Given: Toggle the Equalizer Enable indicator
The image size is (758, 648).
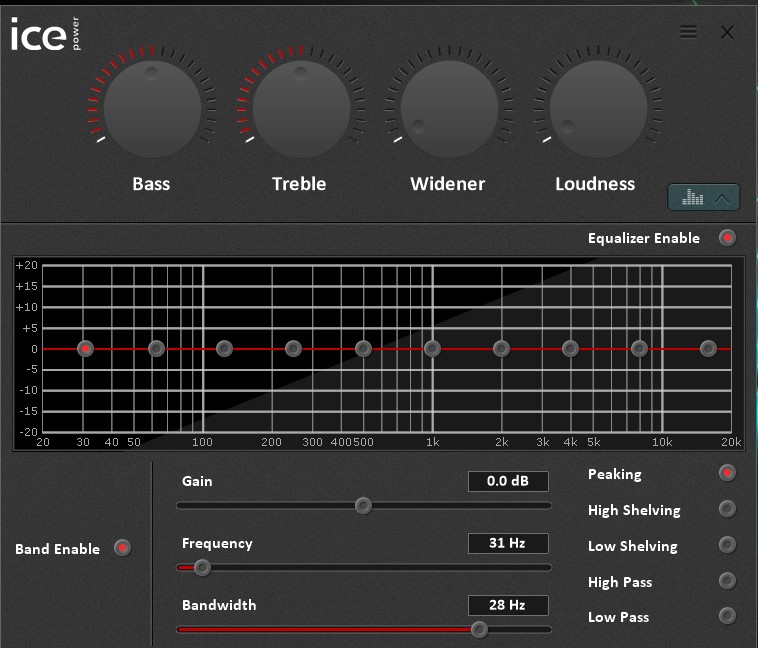Looking at the screenshot, I should [x=727, y=238].
